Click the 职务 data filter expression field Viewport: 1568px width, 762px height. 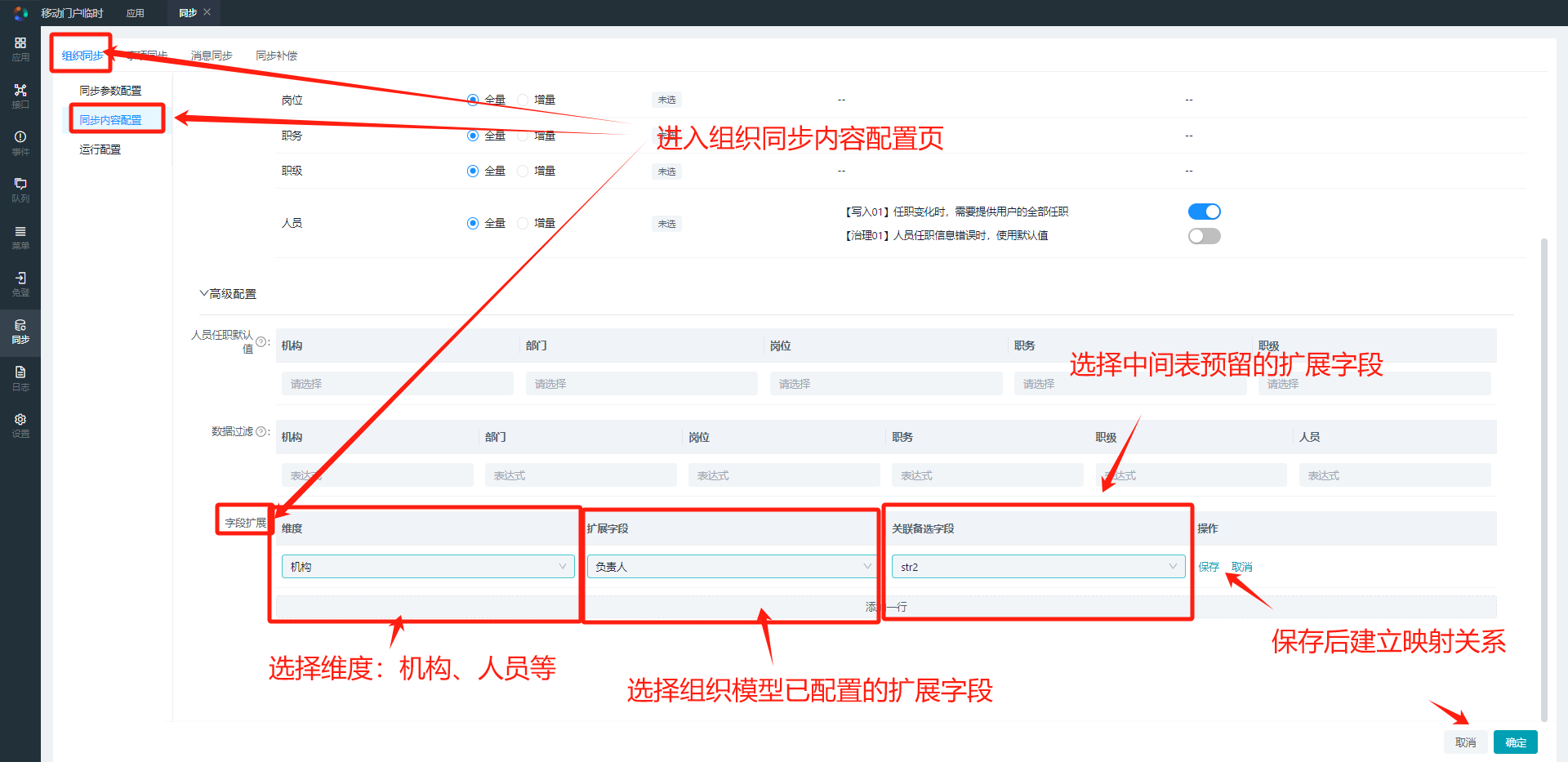coord(987,475)
